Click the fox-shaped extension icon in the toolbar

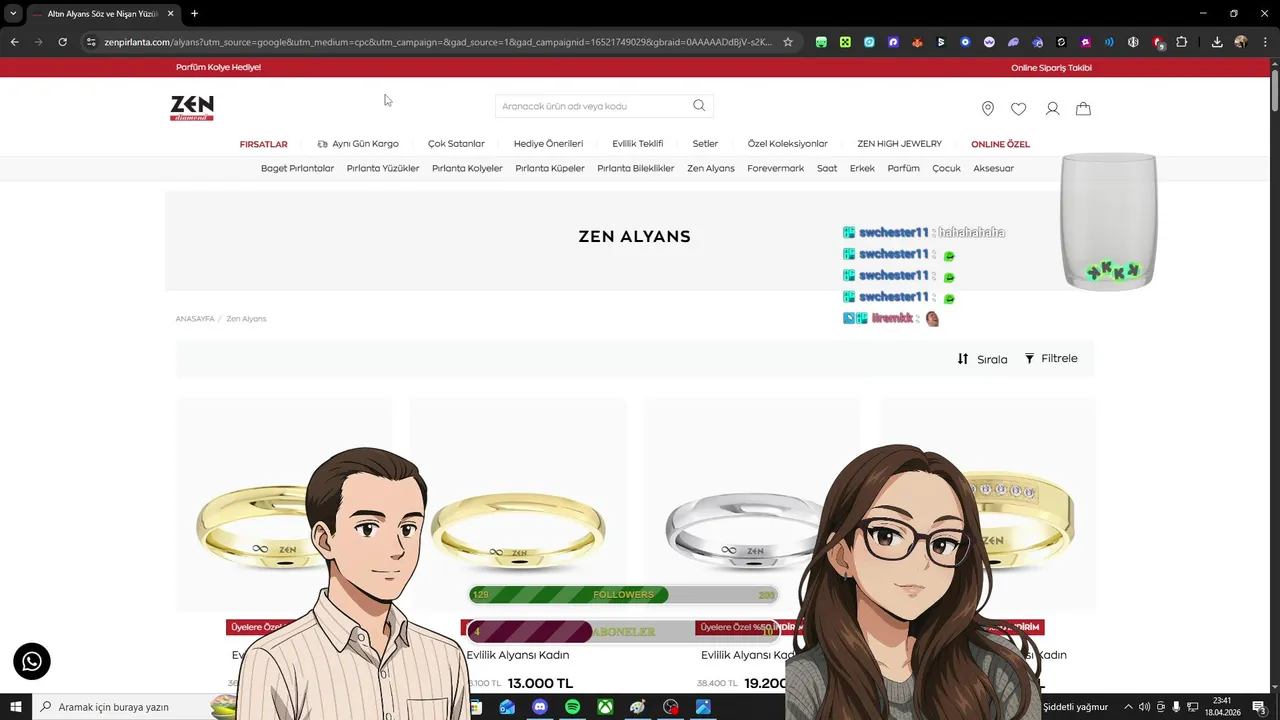coord(917,42)
